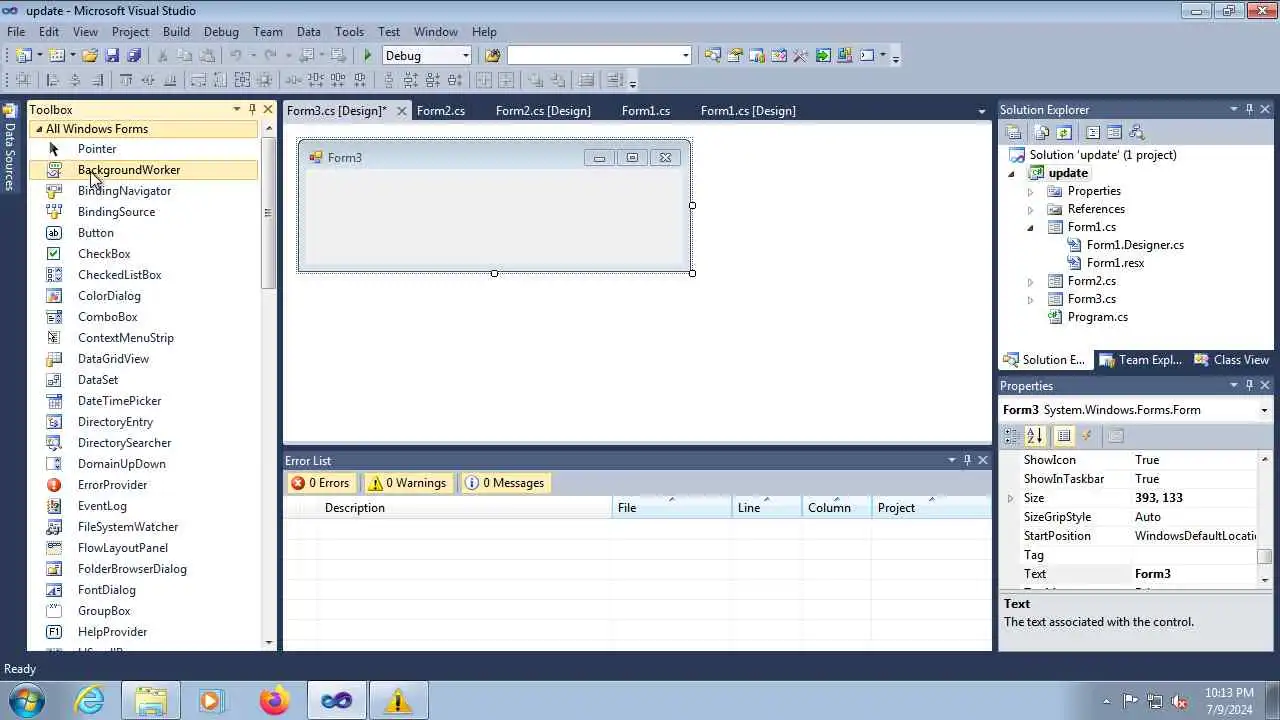Click the Align Lefts icon in layout toolbar
This screenshot has height=720, width=1280.
click(x=53, y=81)
